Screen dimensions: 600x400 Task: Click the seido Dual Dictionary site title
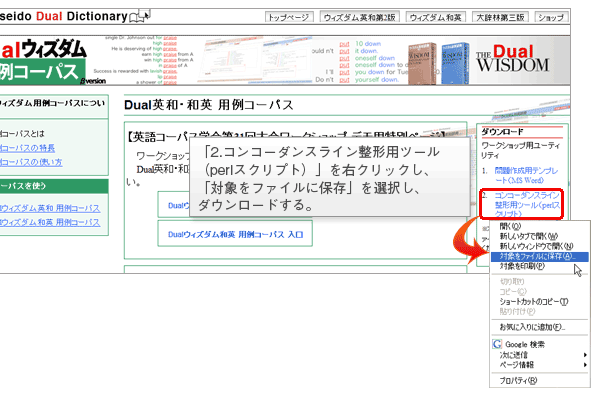pyautogui.click(x=64, y=16)
